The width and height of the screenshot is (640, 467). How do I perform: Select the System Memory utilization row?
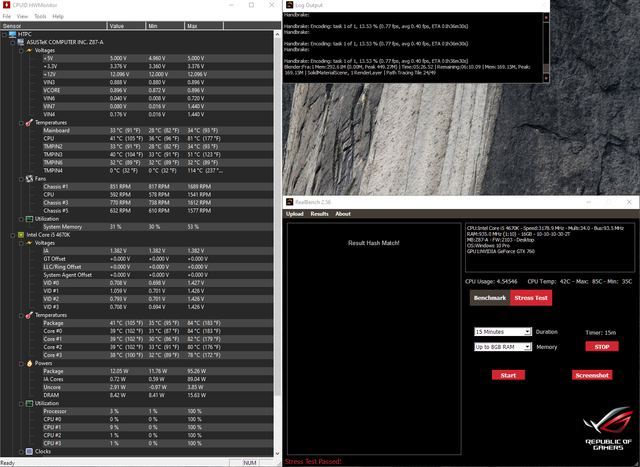(x=158, y=227)
